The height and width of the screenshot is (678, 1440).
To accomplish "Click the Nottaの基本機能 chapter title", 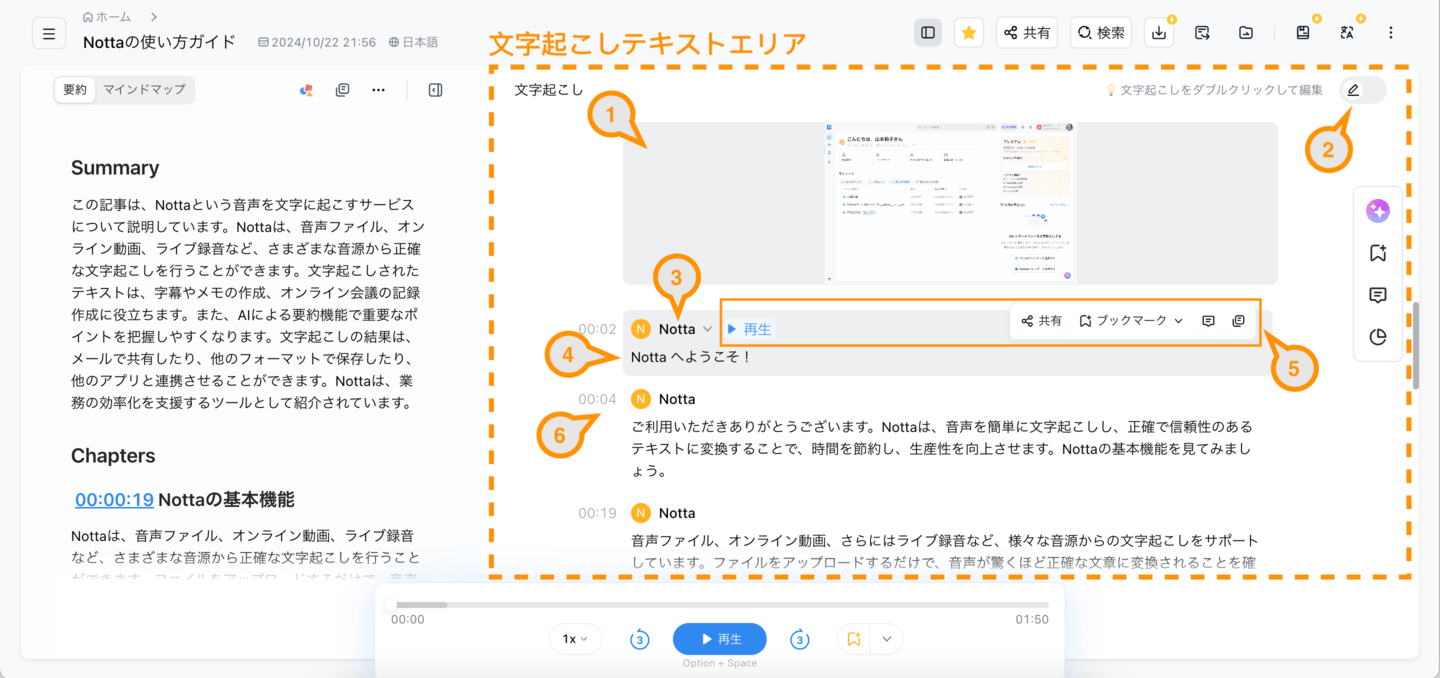I will click(x=226, y=500).
